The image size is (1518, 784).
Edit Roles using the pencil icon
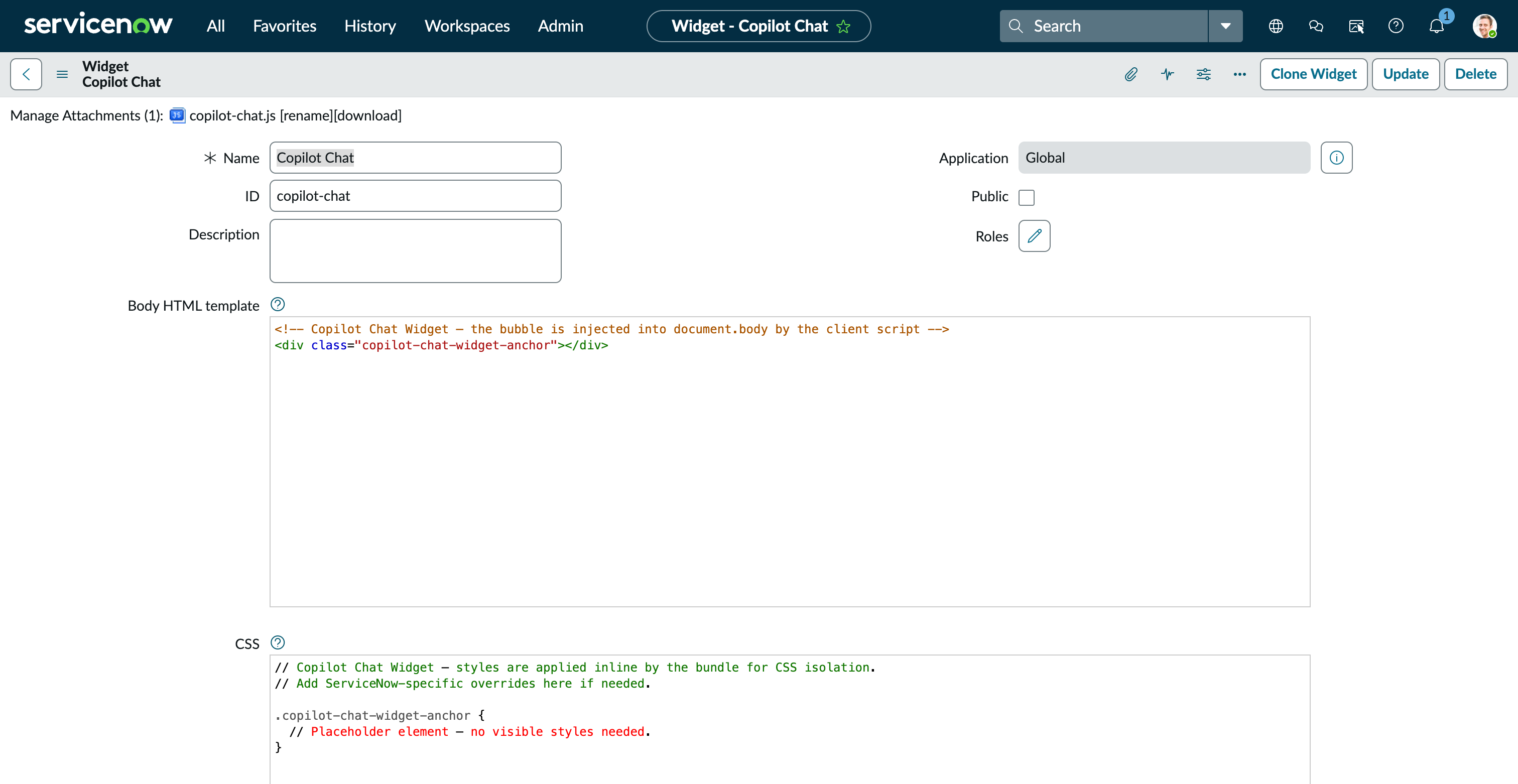pyautogui.click(x=1034, y=235)
